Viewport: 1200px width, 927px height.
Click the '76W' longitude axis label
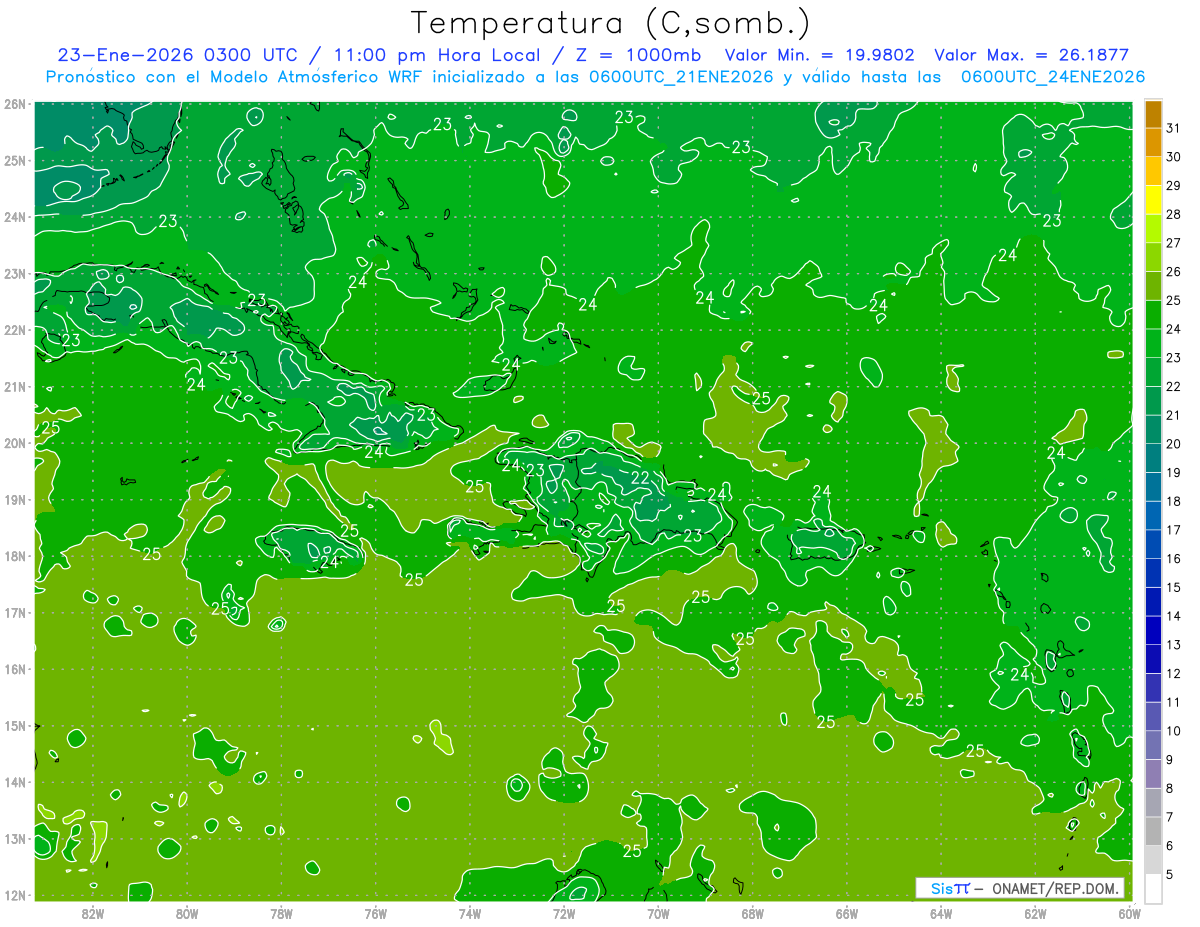pos(375,913)
